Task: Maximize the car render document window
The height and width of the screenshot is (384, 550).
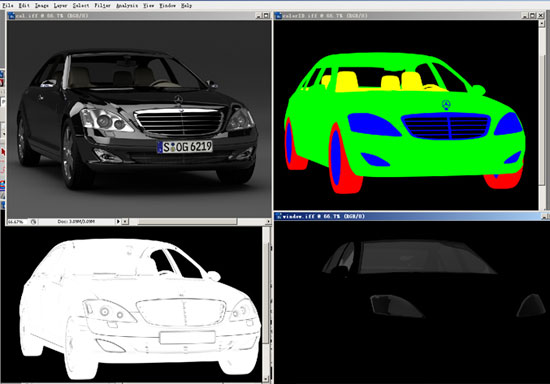Action: tap(266, 15)
